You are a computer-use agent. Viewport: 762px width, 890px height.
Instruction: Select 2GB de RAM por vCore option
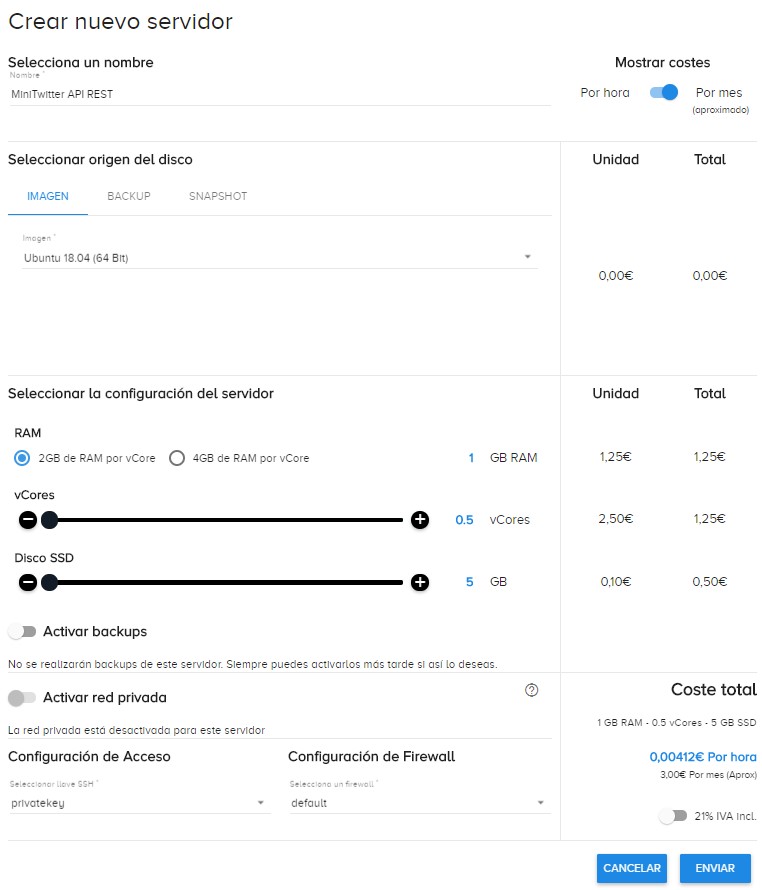tap(22, 458)
